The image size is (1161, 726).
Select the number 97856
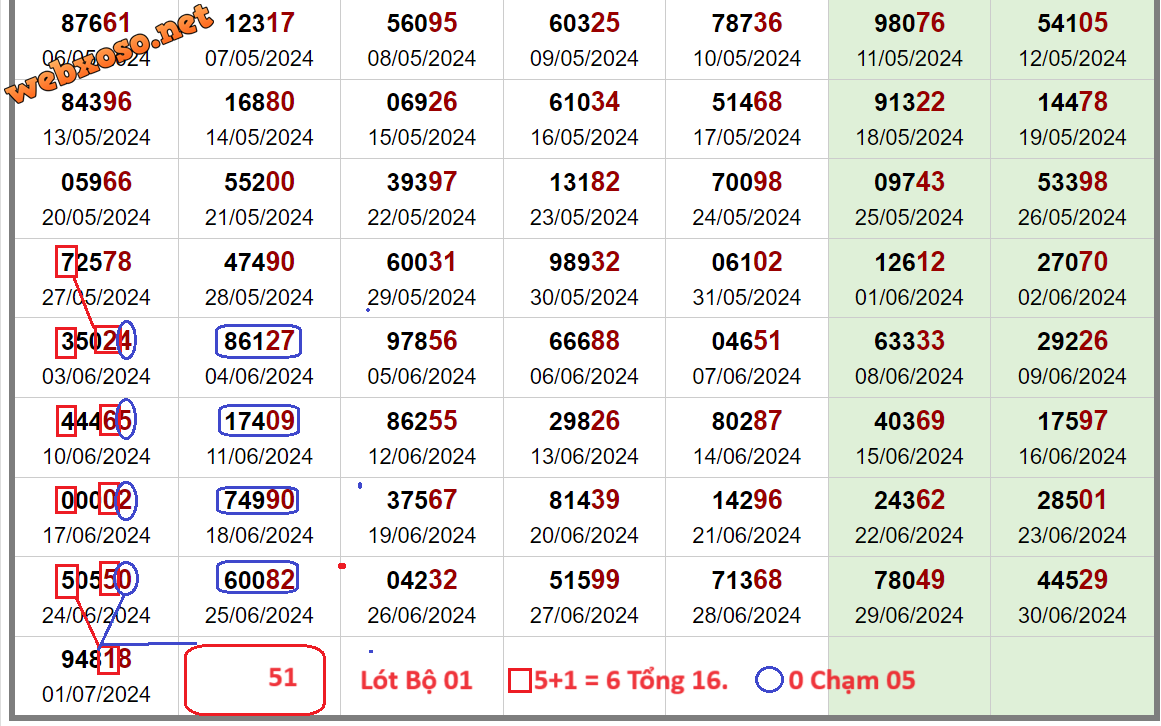(x=422, y=341)
